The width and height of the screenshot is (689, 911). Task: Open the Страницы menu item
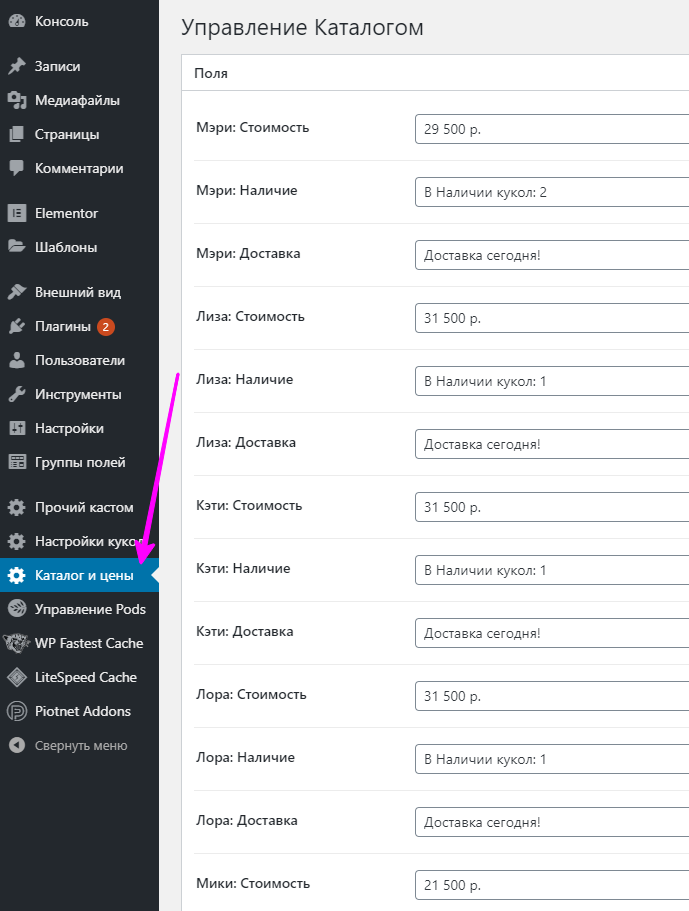(66, 134)
